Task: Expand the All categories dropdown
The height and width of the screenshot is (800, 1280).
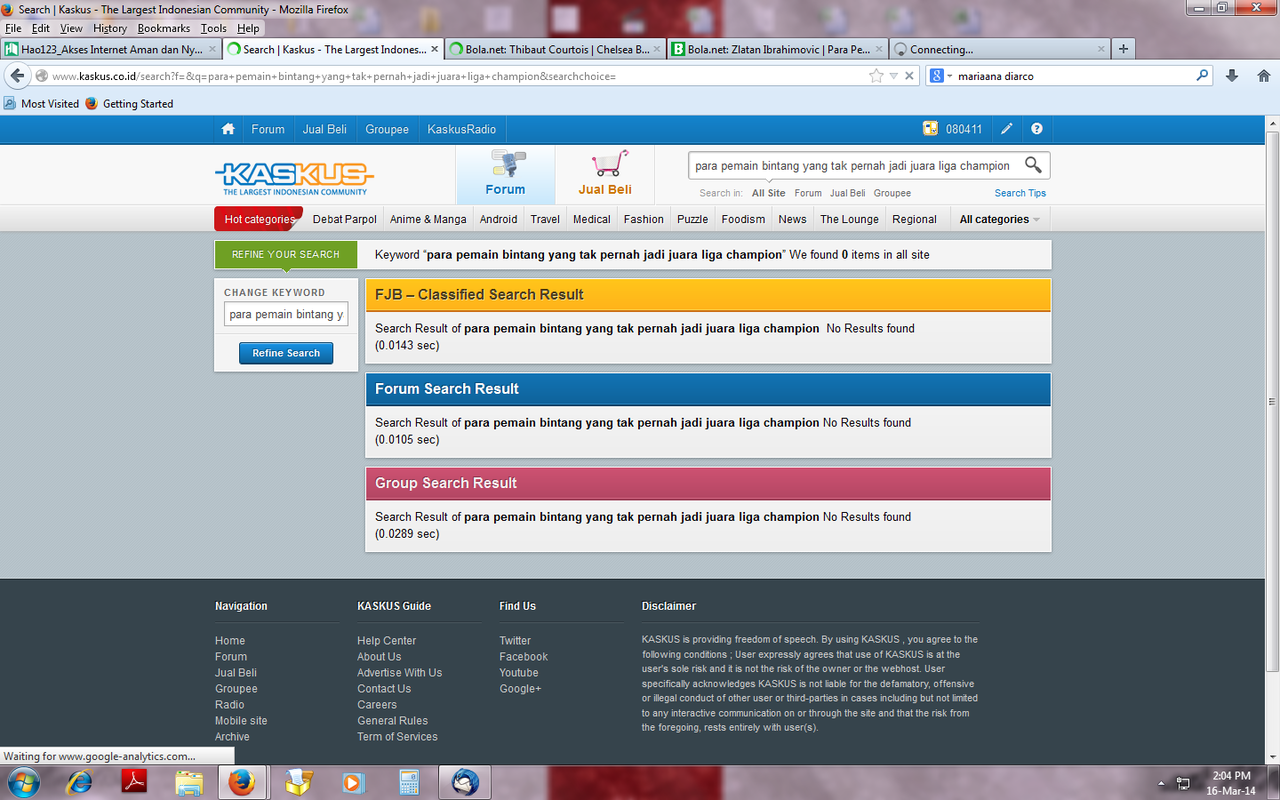Action: click(999, 219)
